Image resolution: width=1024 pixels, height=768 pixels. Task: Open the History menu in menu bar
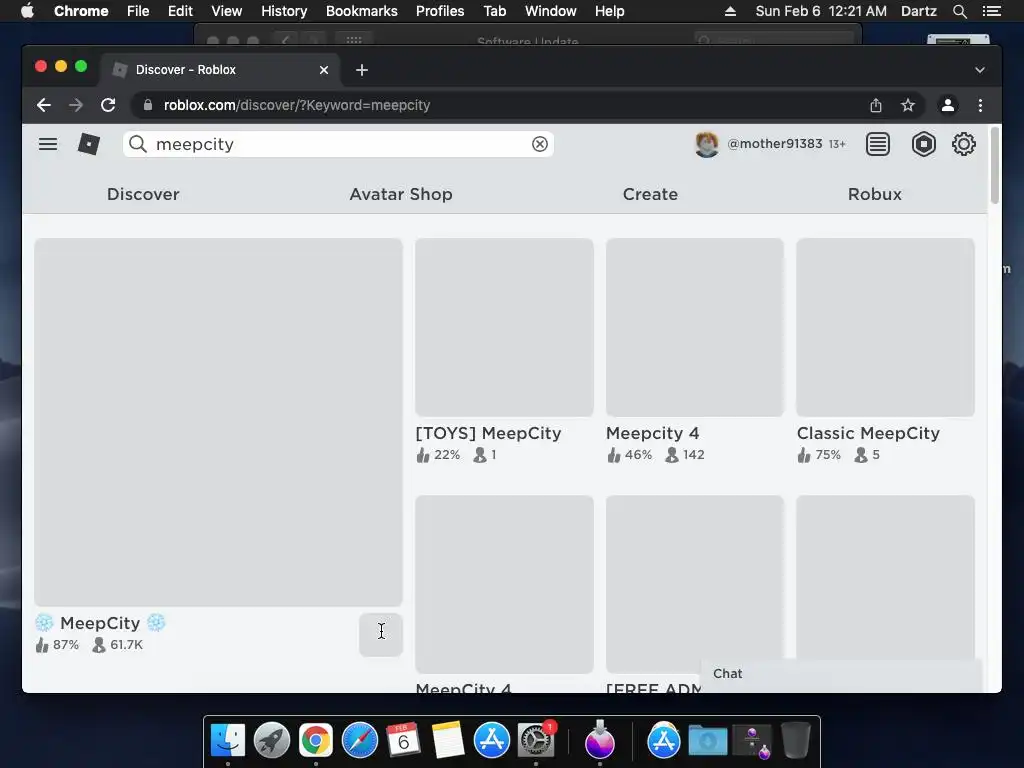click(x=284, y=11)
